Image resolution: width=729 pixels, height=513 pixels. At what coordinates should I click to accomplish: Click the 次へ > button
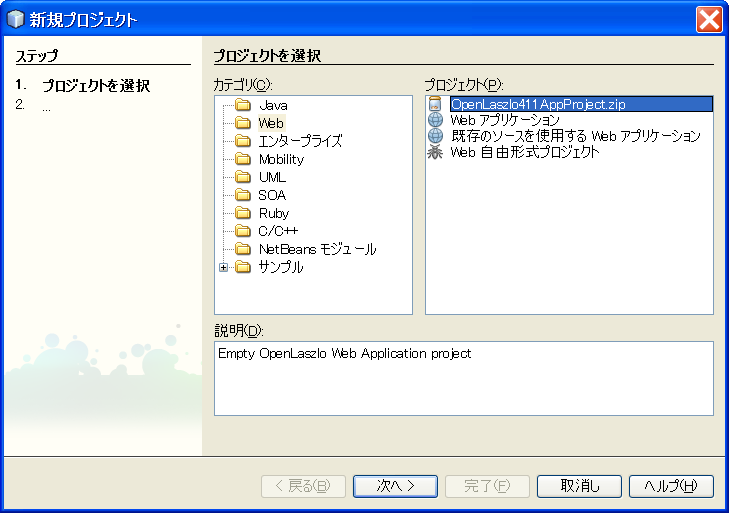(x=395, y=486)
